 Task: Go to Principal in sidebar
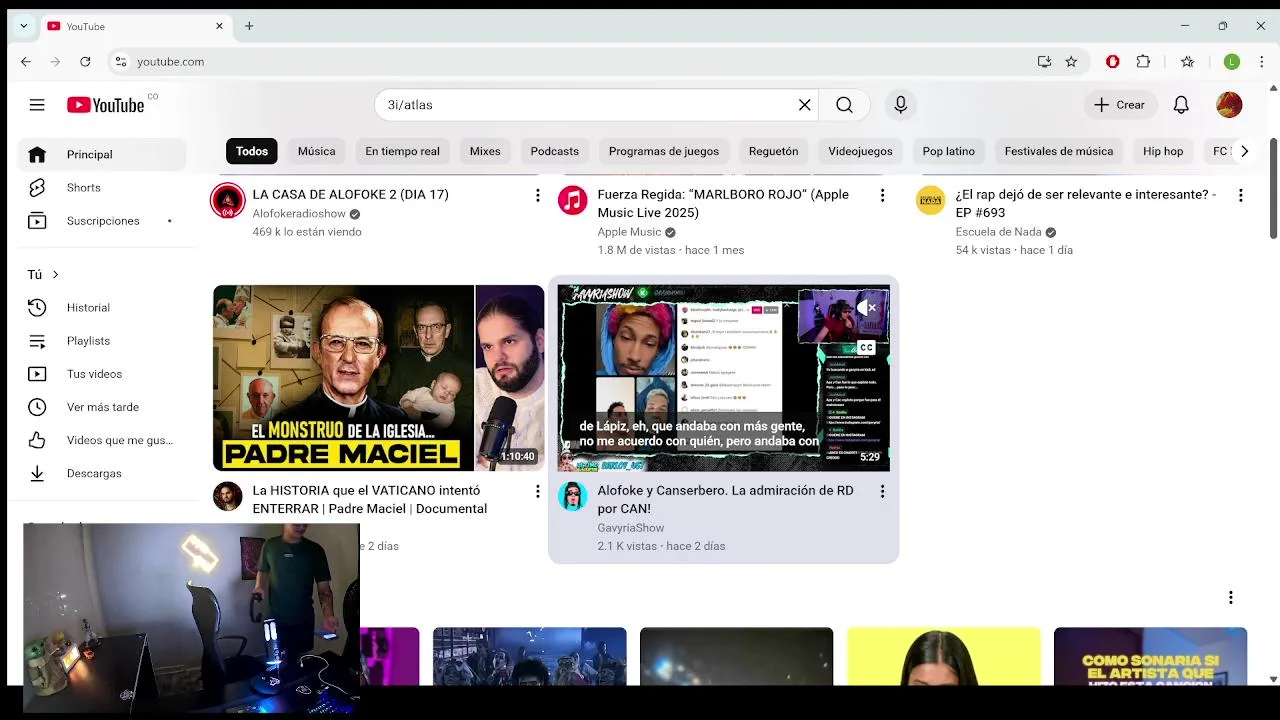[x=102, y=155]
